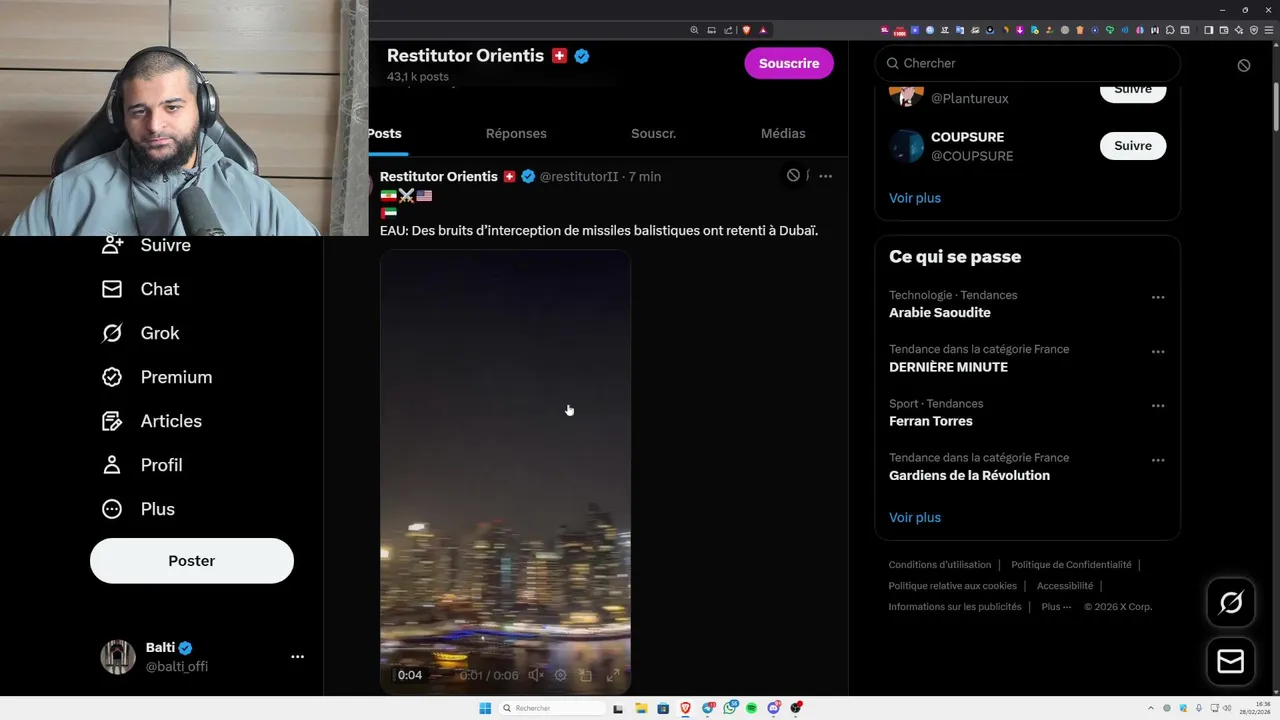Image resolution: width=1280 pixels, height=720 pixels.
Task: Open options for DERNIÈRE MINUTE trend
Action: 1158,352
